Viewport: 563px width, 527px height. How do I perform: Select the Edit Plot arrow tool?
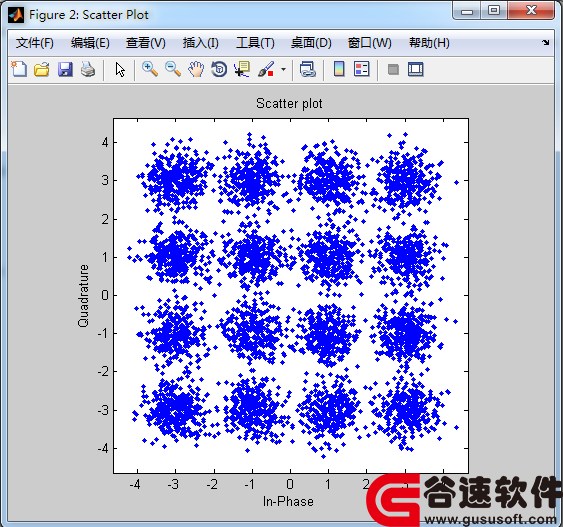coord(120,69)
